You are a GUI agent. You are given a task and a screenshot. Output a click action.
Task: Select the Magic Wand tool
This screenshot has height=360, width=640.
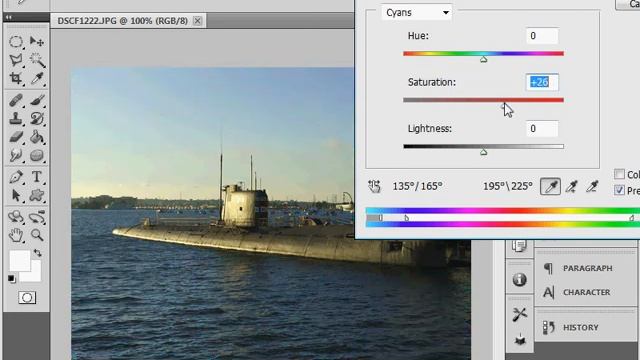[x=37, y=60]
